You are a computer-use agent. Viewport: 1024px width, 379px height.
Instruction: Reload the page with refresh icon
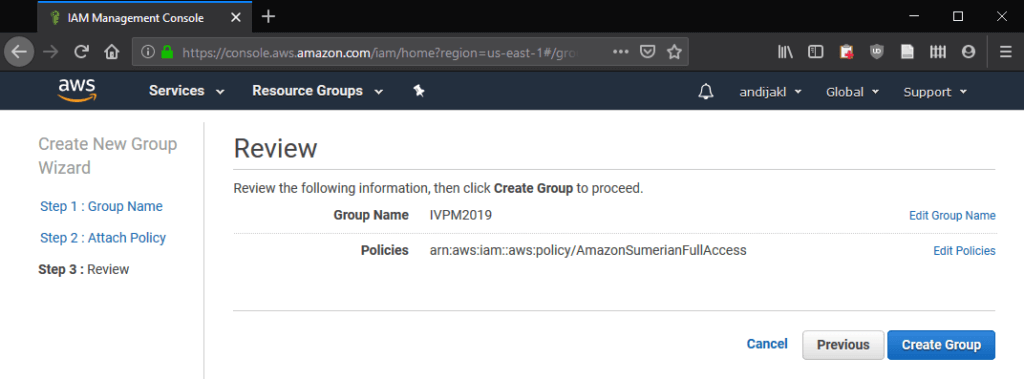pyautogui.click(x=81, y=52)
